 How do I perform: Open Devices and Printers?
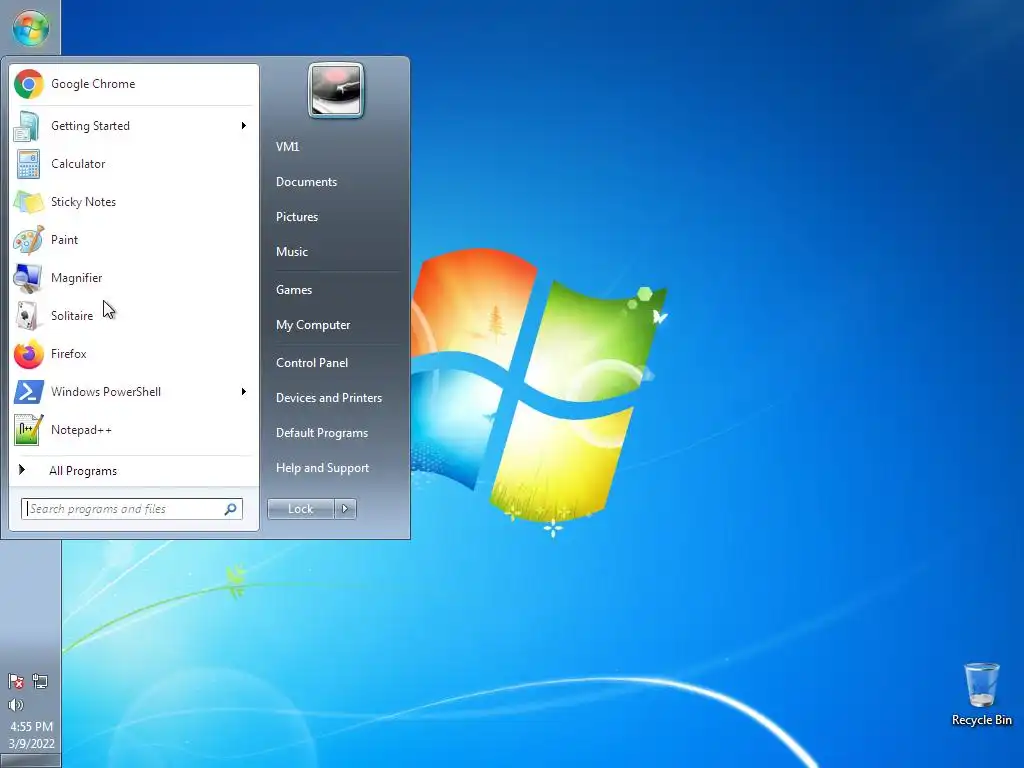point(328,398)
